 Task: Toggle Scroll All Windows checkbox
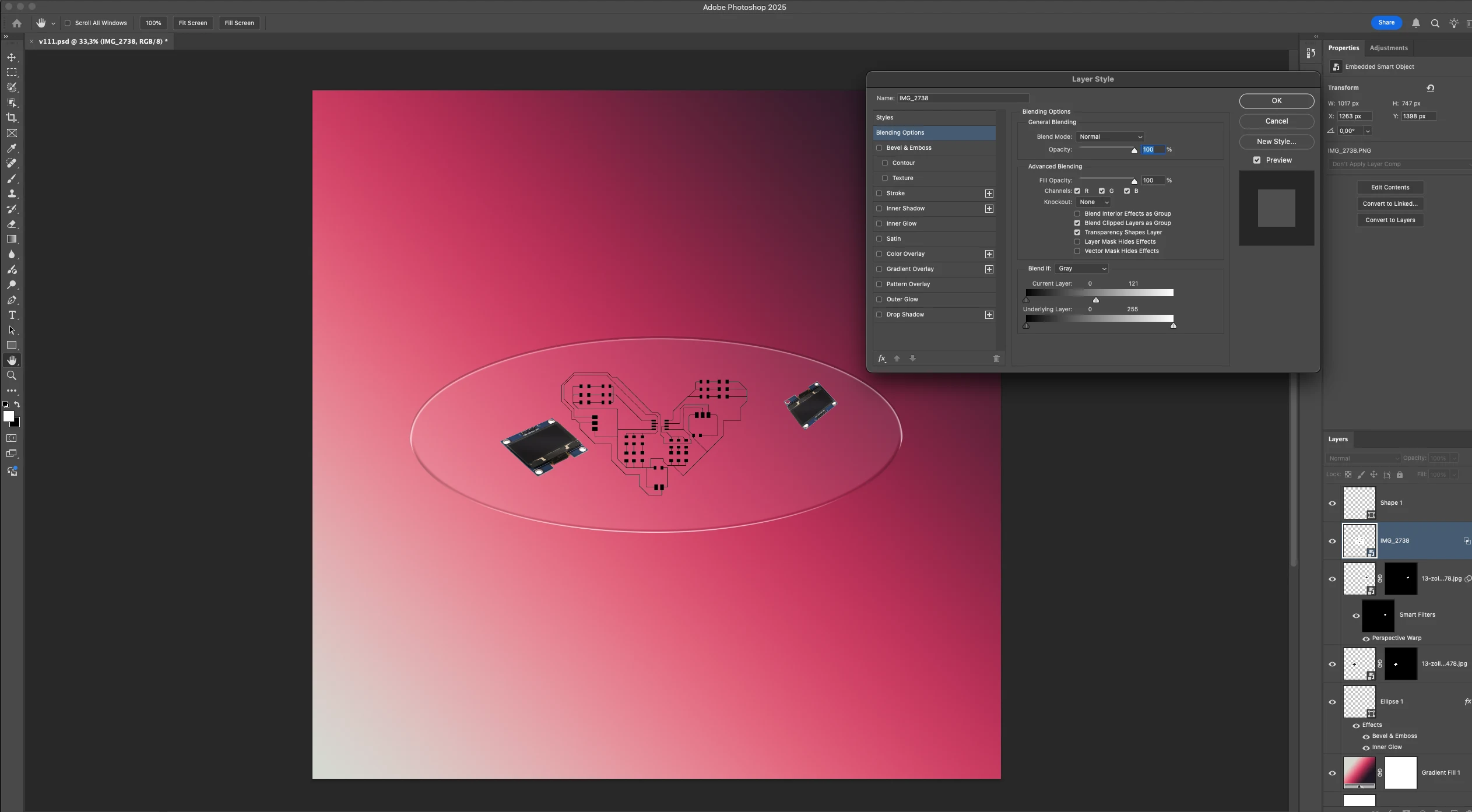coord(68,23)
